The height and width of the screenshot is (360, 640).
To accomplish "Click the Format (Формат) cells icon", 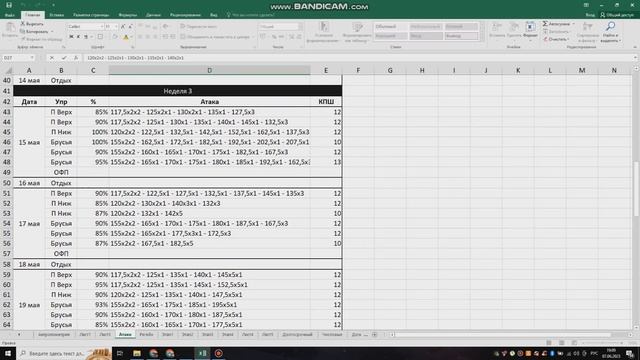I will pyautogui.click(x=530, y=27).
